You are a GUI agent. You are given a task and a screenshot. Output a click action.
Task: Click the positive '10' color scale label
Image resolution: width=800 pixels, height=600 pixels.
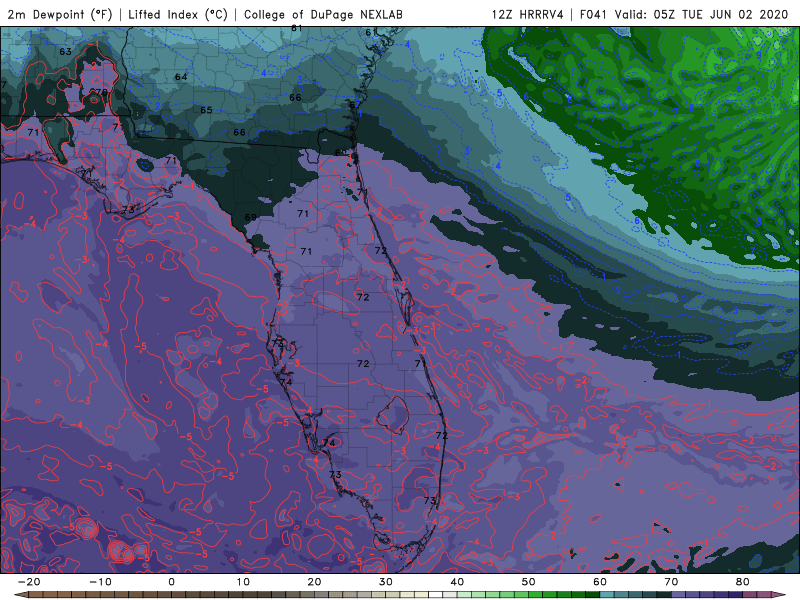pos(243,582)
